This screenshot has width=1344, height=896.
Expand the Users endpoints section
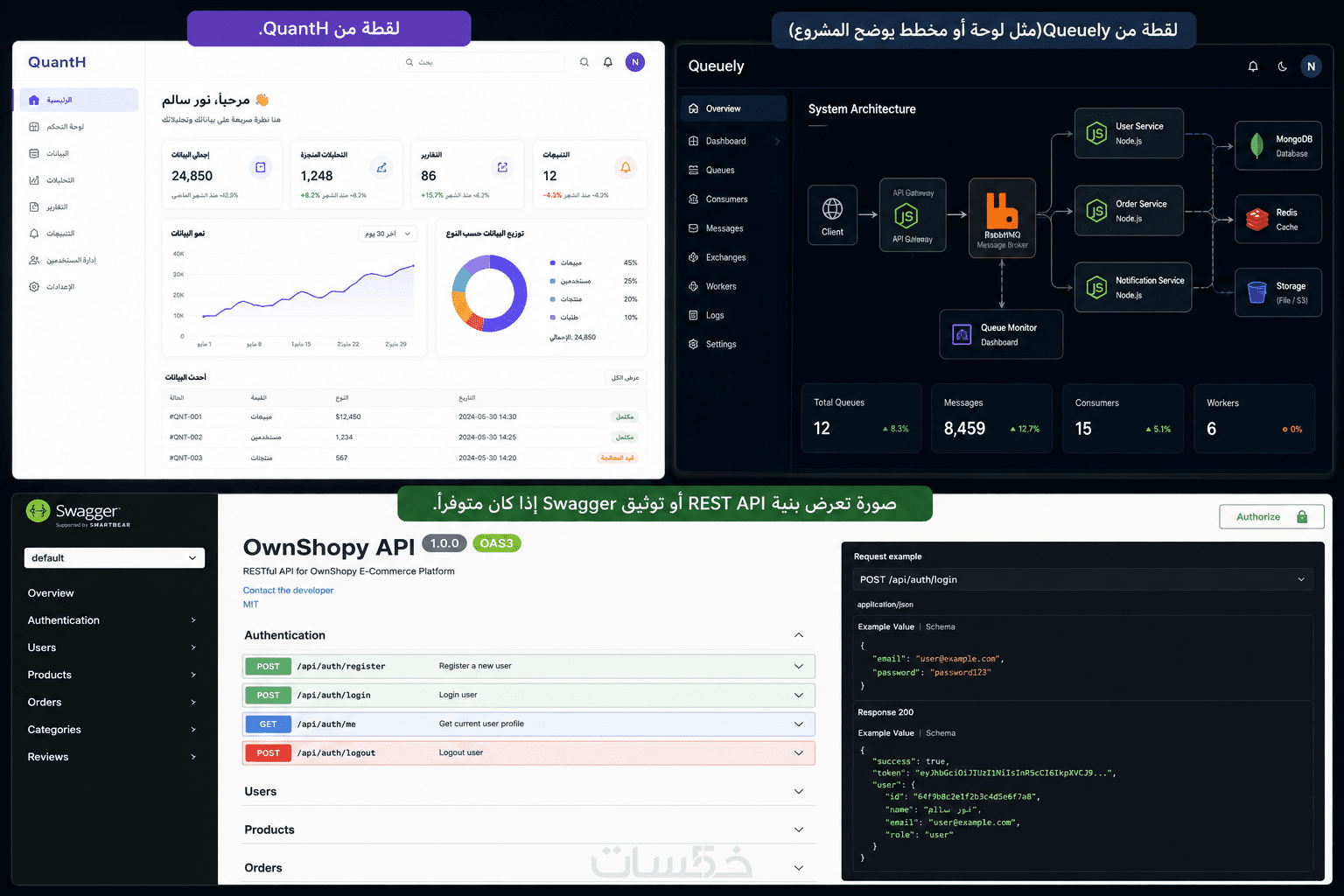[528, 791]
